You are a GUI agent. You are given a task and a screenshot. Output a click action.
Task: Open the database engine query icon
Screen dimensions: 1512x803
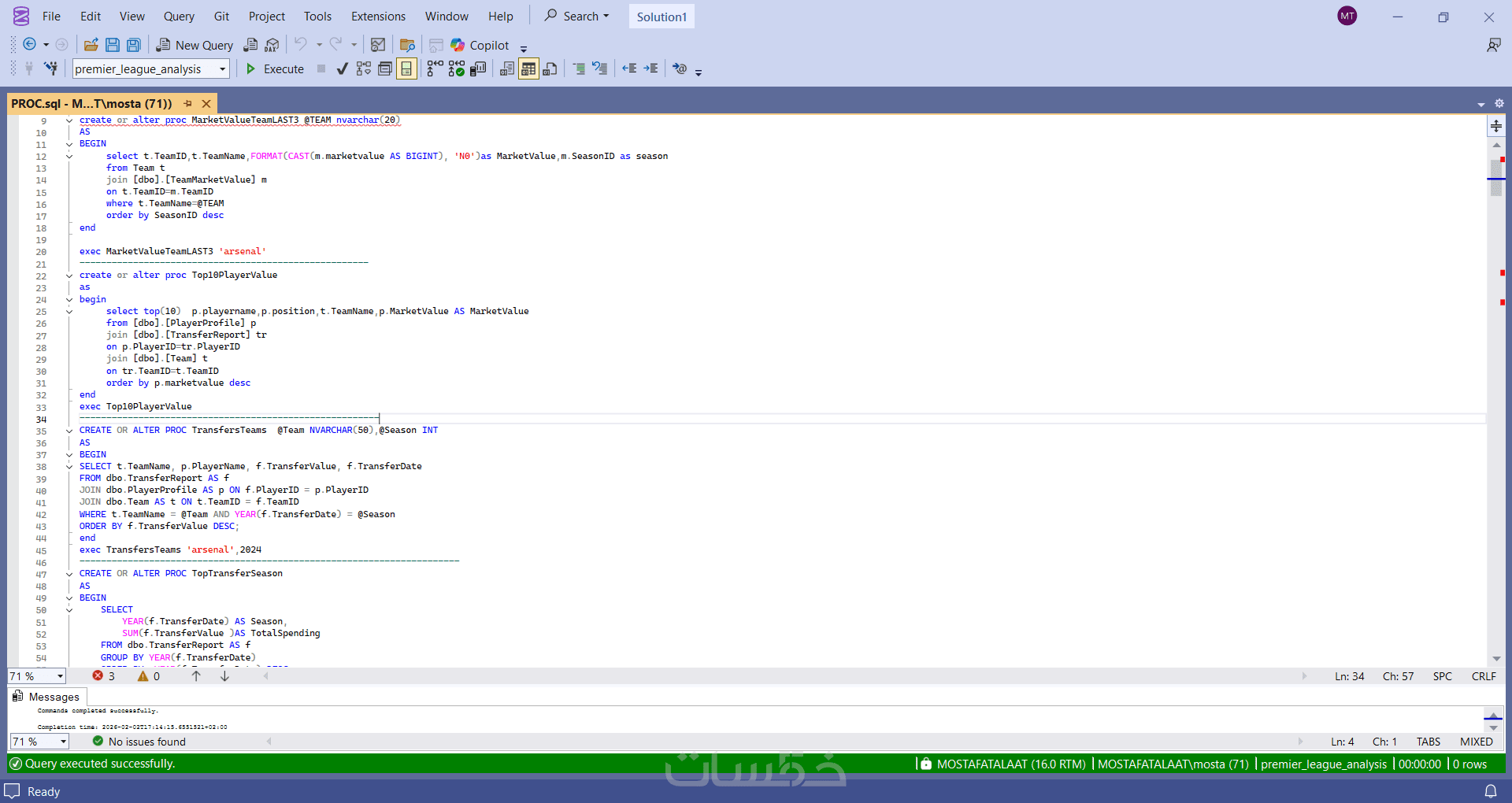coord(250,45)
